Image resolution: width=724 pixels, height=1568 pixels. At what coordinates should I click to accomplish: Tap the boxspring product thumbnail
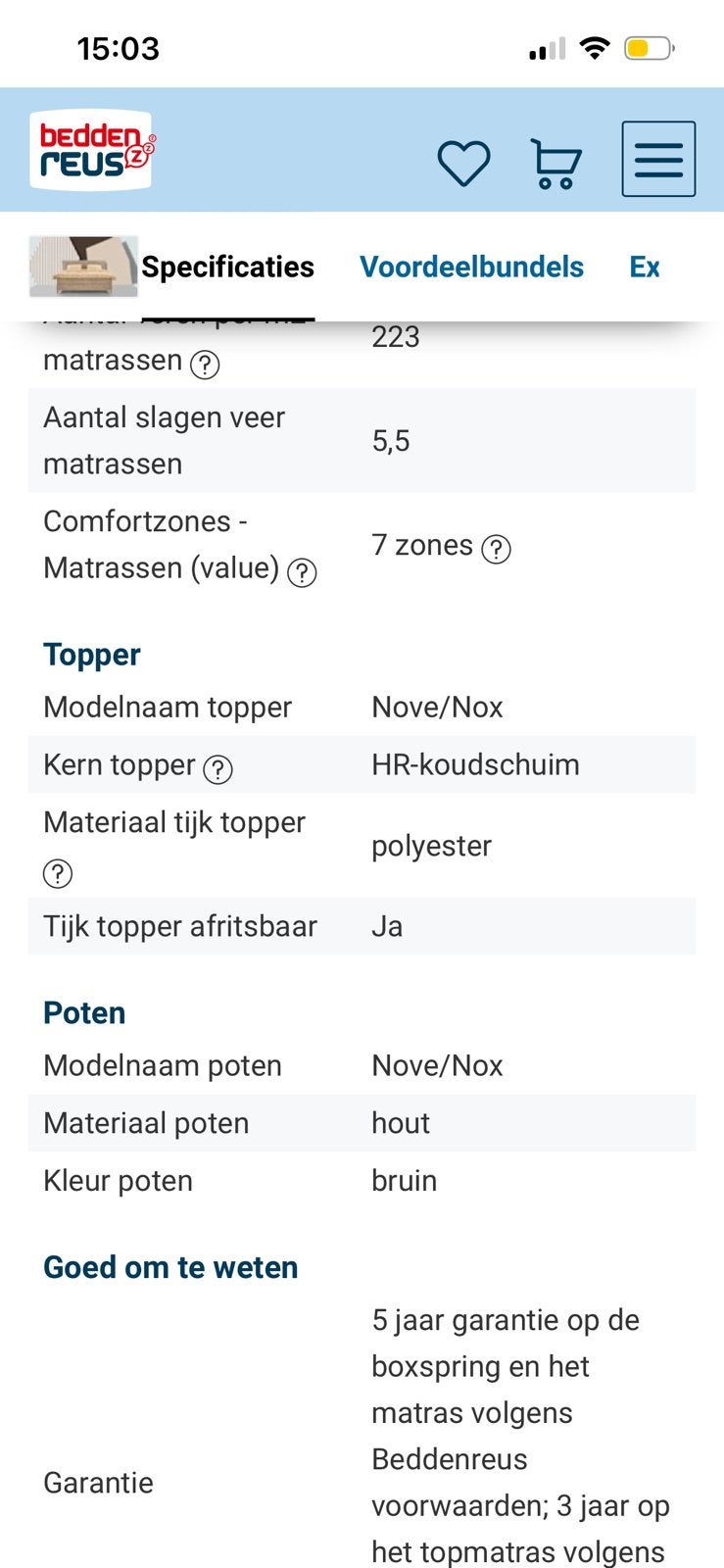(83, 266)
